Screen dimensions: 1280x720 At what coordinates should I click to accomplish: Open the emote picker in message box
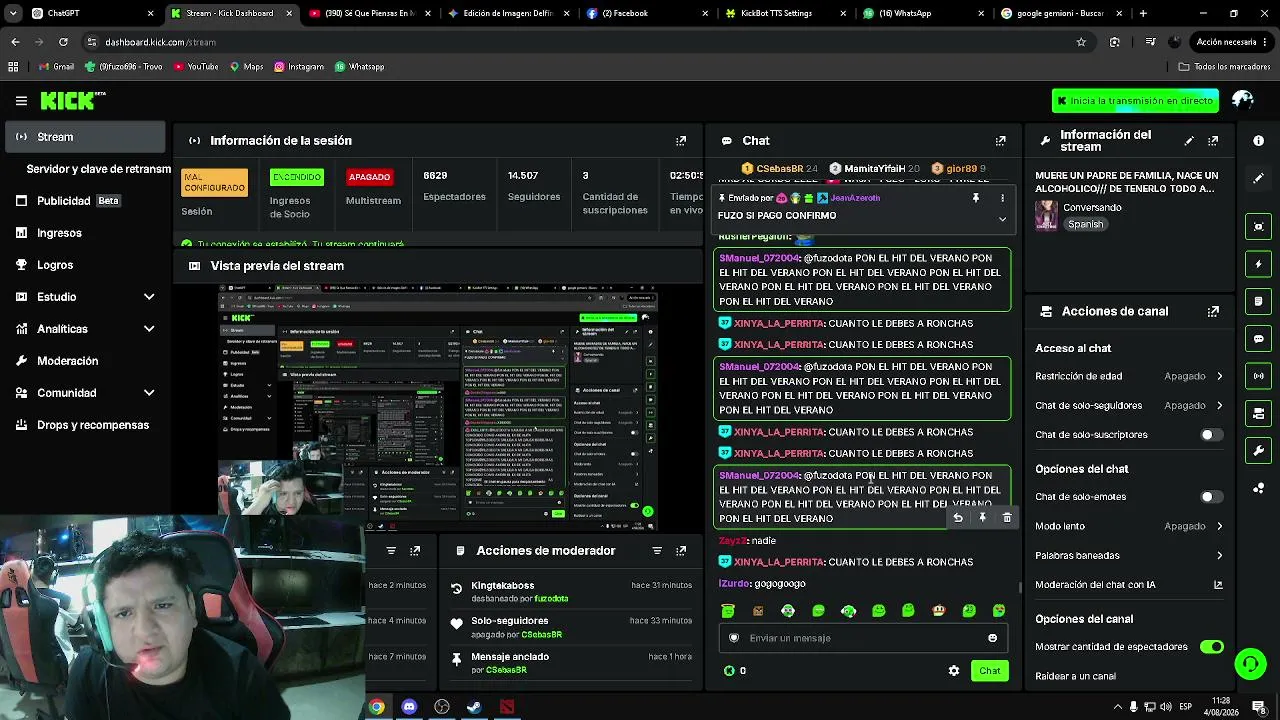[x=992, y=638]
